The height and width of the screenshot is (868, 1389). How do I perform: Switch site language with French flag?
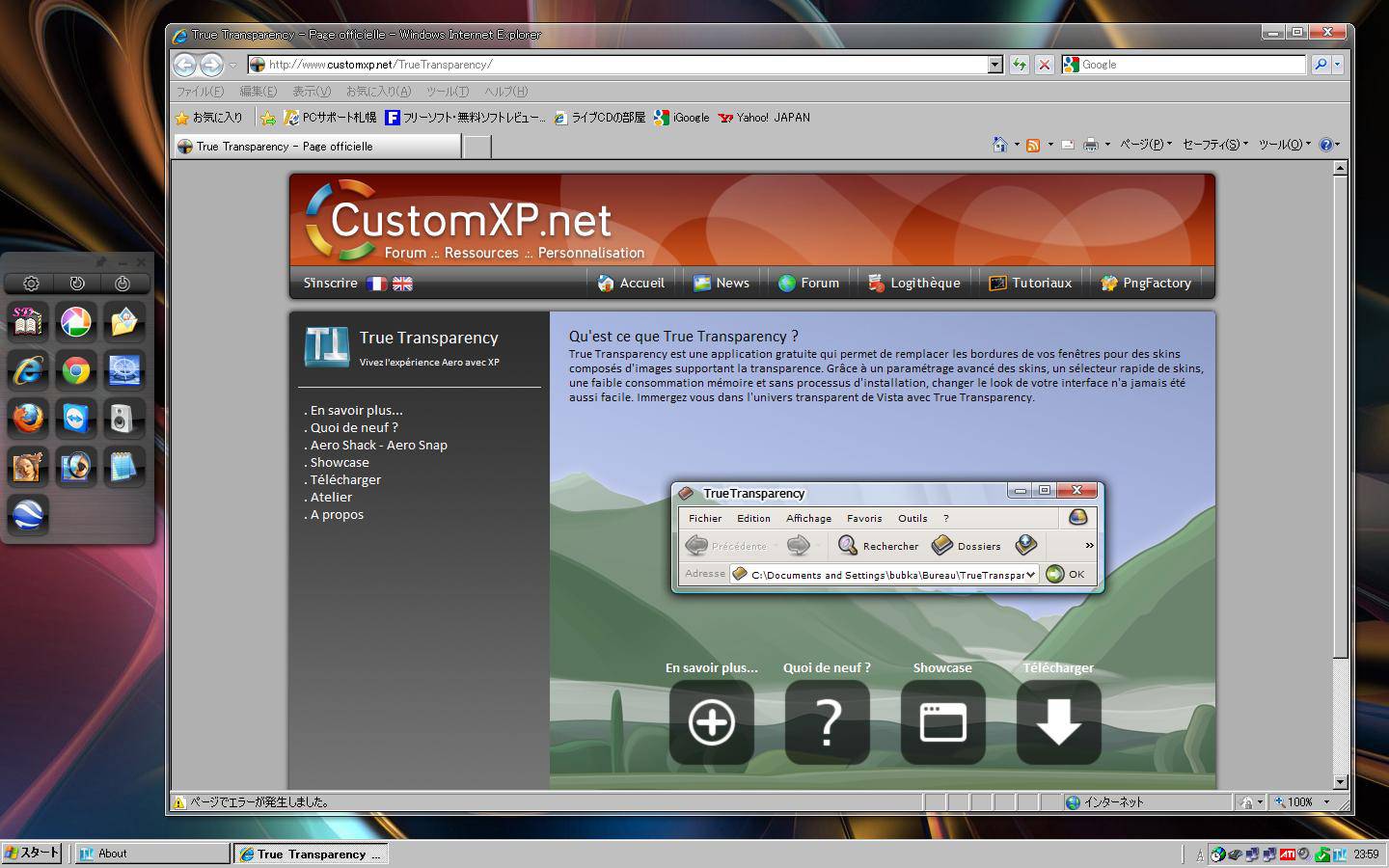376,284
